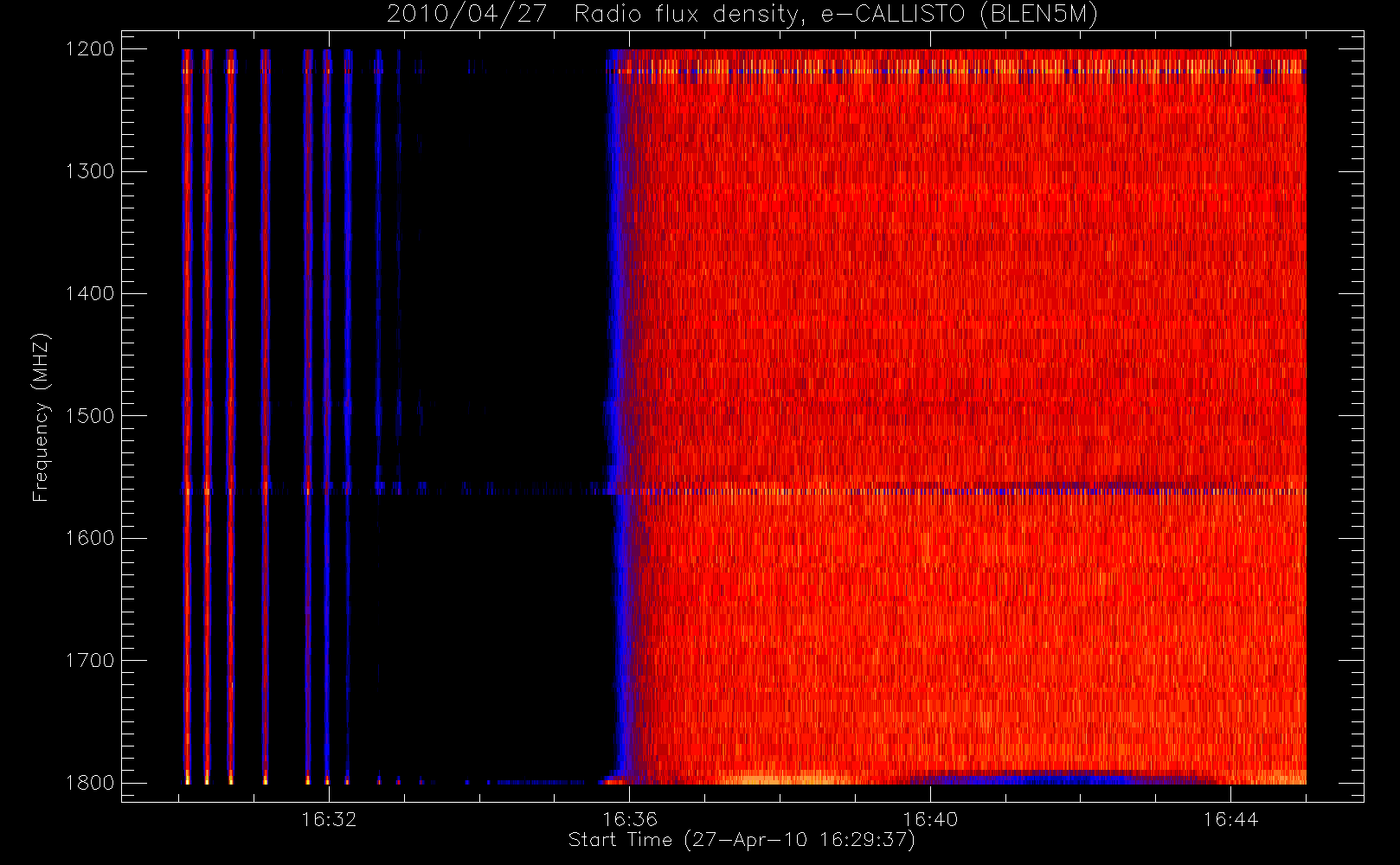This screenshot has width=1400, height=865.
Task: Click the 16:40 time tick label
Action: tap(930, 819)
